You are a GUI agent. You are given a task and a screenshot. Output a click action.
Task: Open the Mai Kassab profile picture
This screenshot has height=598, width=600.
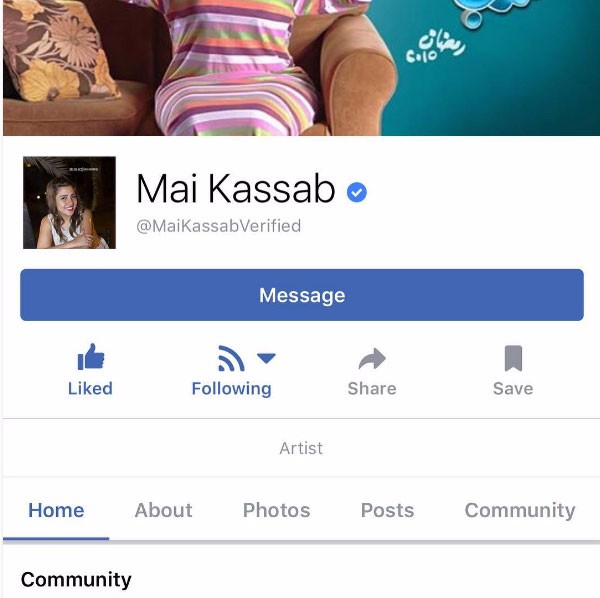69,202
